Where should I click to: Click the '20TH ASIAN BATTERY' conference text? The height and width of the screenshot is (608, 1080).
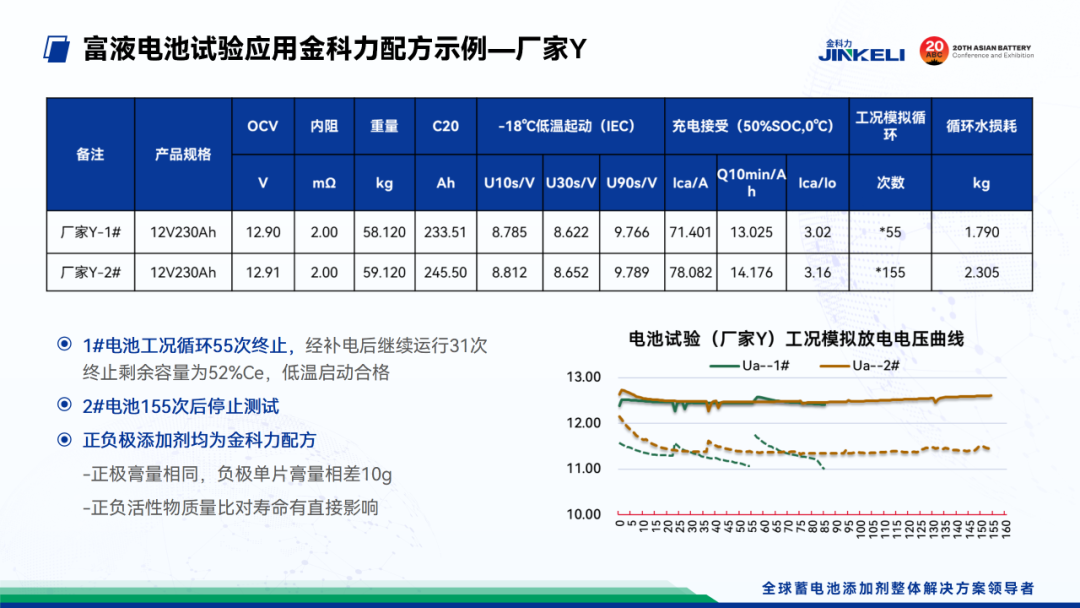click(991, 47)
